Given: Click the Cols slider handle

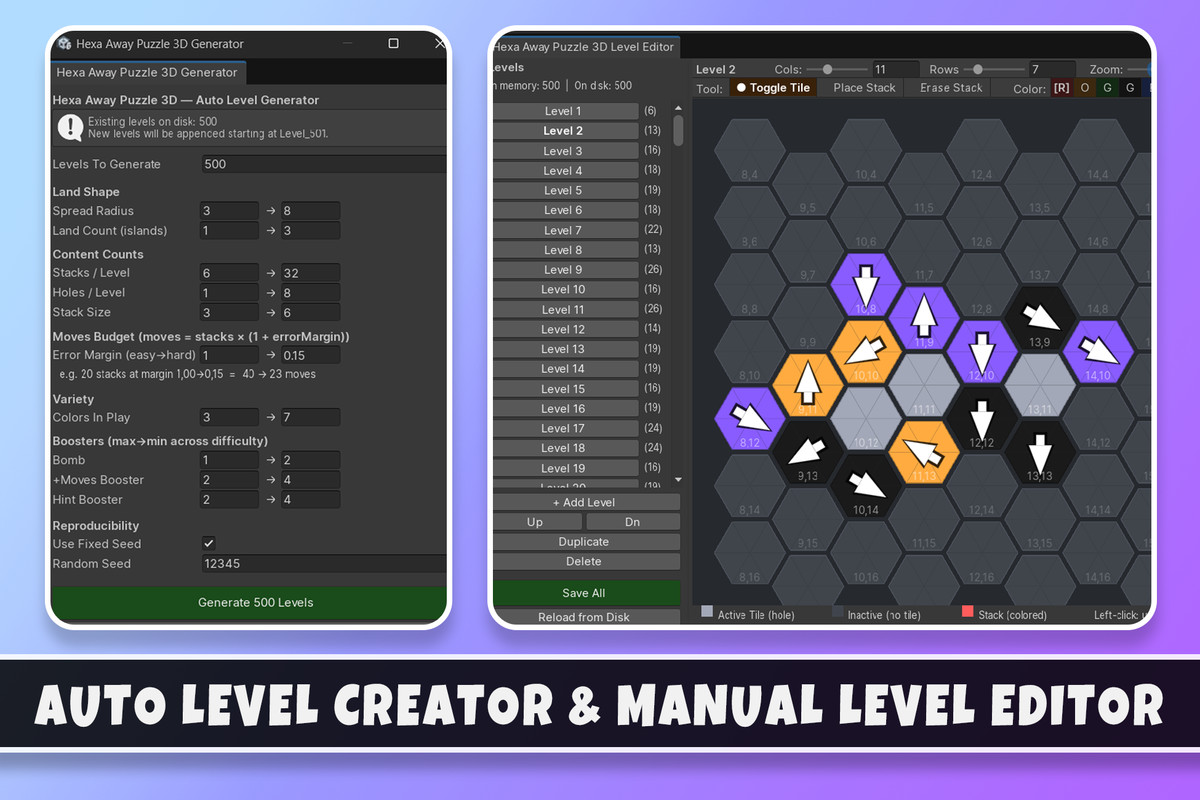Looking at the screenshot, I should 826,69.
